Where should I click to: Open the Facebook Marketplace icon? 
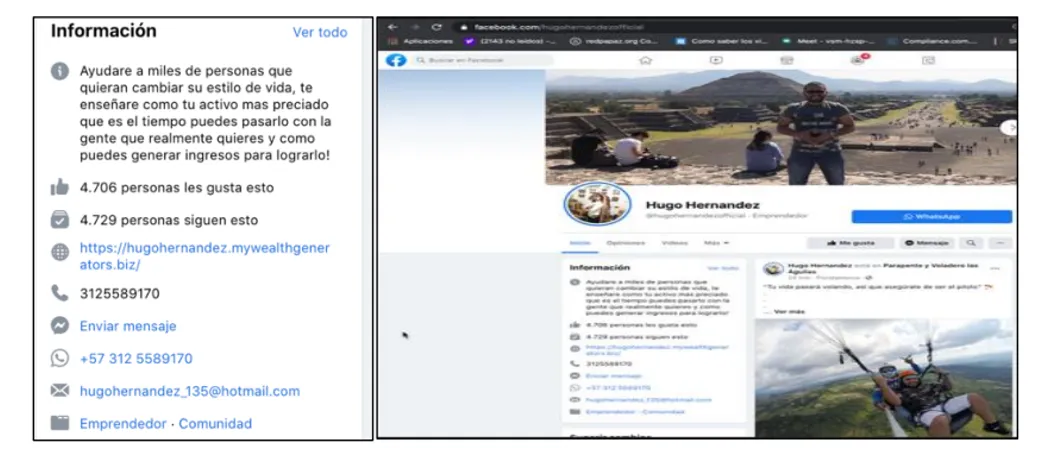786,60
